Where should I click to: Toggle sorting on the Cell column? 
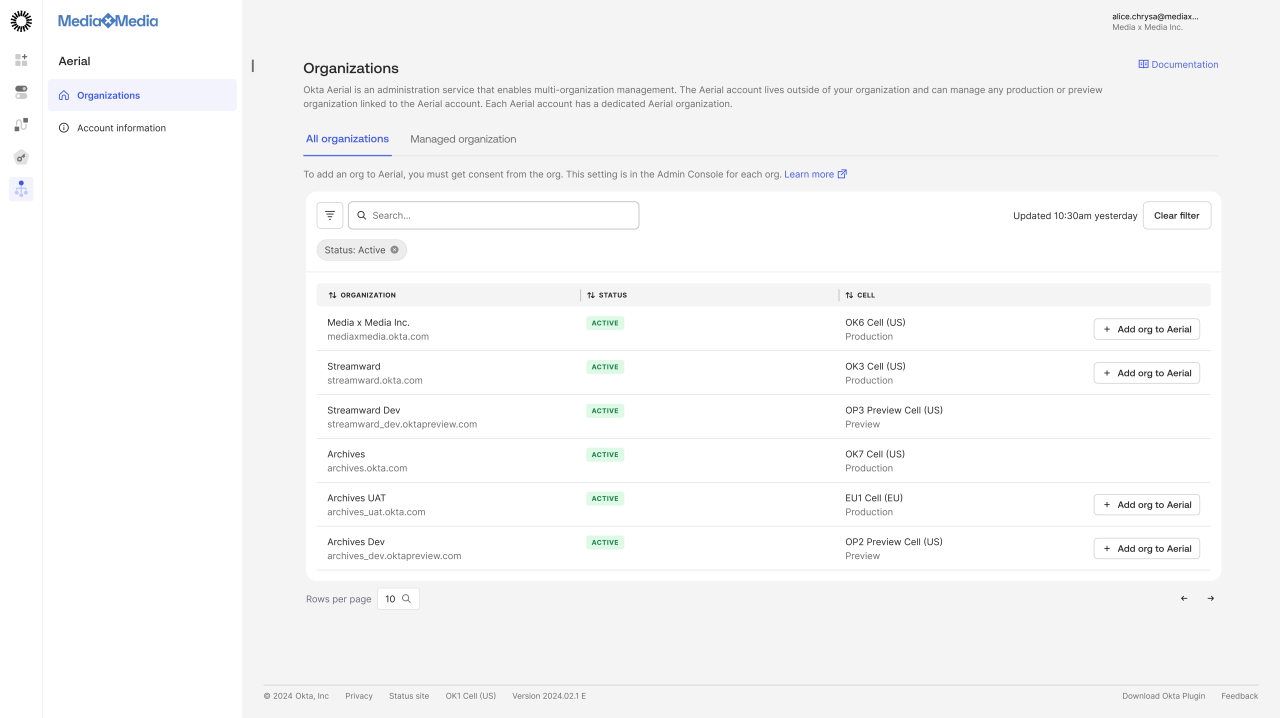[849, 295]
